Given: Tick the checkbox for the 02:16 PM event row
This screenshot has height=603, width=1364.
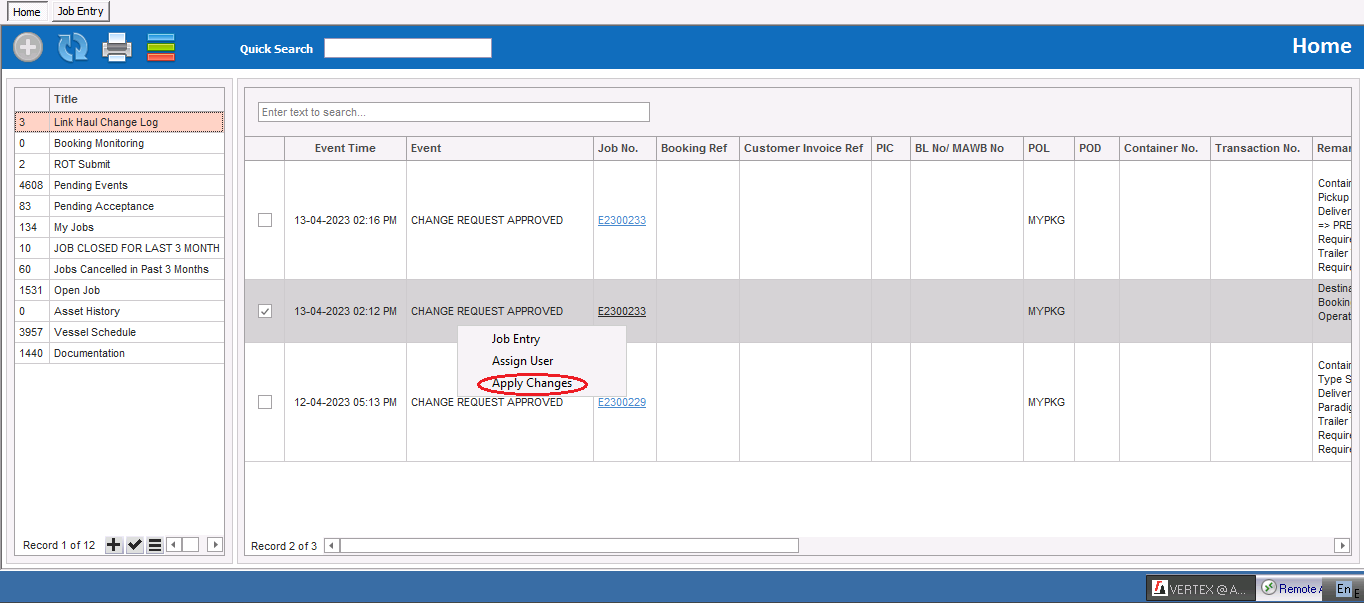Looking at the screenshot, I should click(265, 220).
